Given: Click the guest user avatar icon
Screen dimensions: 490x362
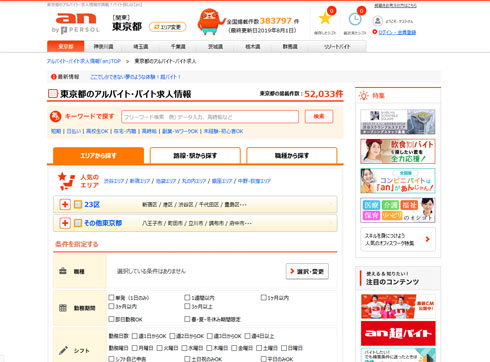Looking at the screenshot, I should click(377, 21).
